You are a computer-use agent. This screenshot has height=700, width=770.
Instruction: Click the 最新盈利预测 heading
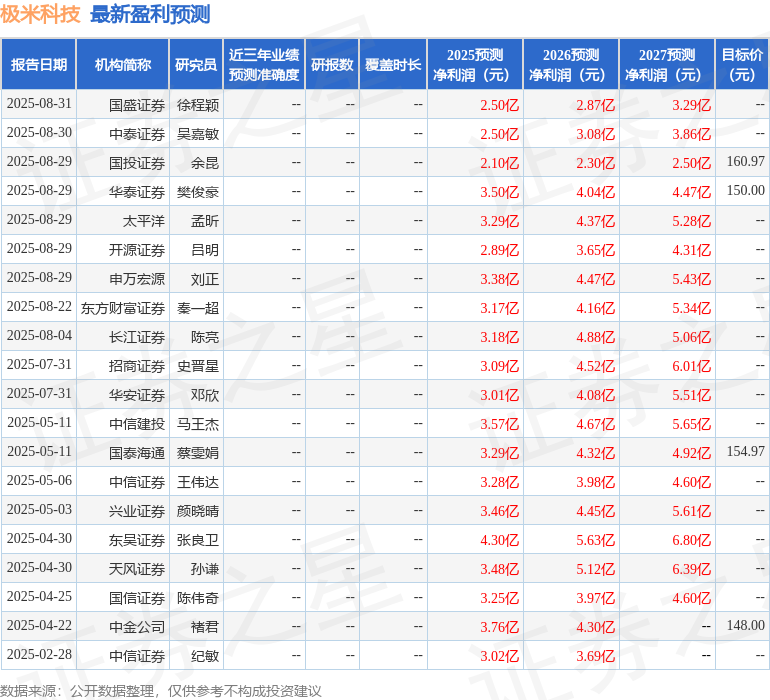pyautogui.click(x=150, y=14)
